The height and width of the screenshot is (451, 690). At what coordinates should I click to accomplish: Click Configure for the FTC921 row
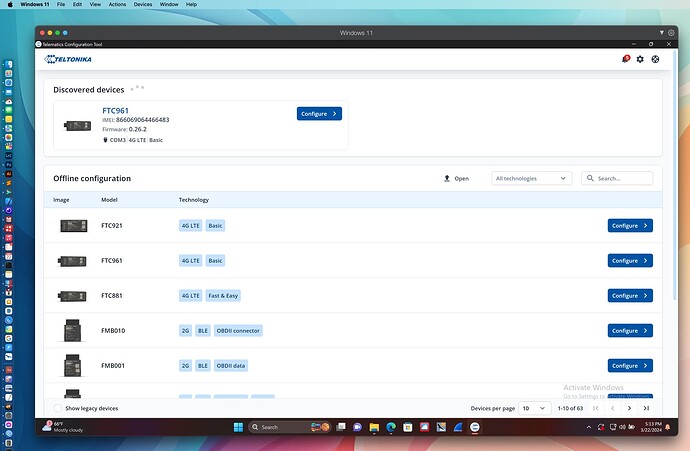(x=630, y=226)
